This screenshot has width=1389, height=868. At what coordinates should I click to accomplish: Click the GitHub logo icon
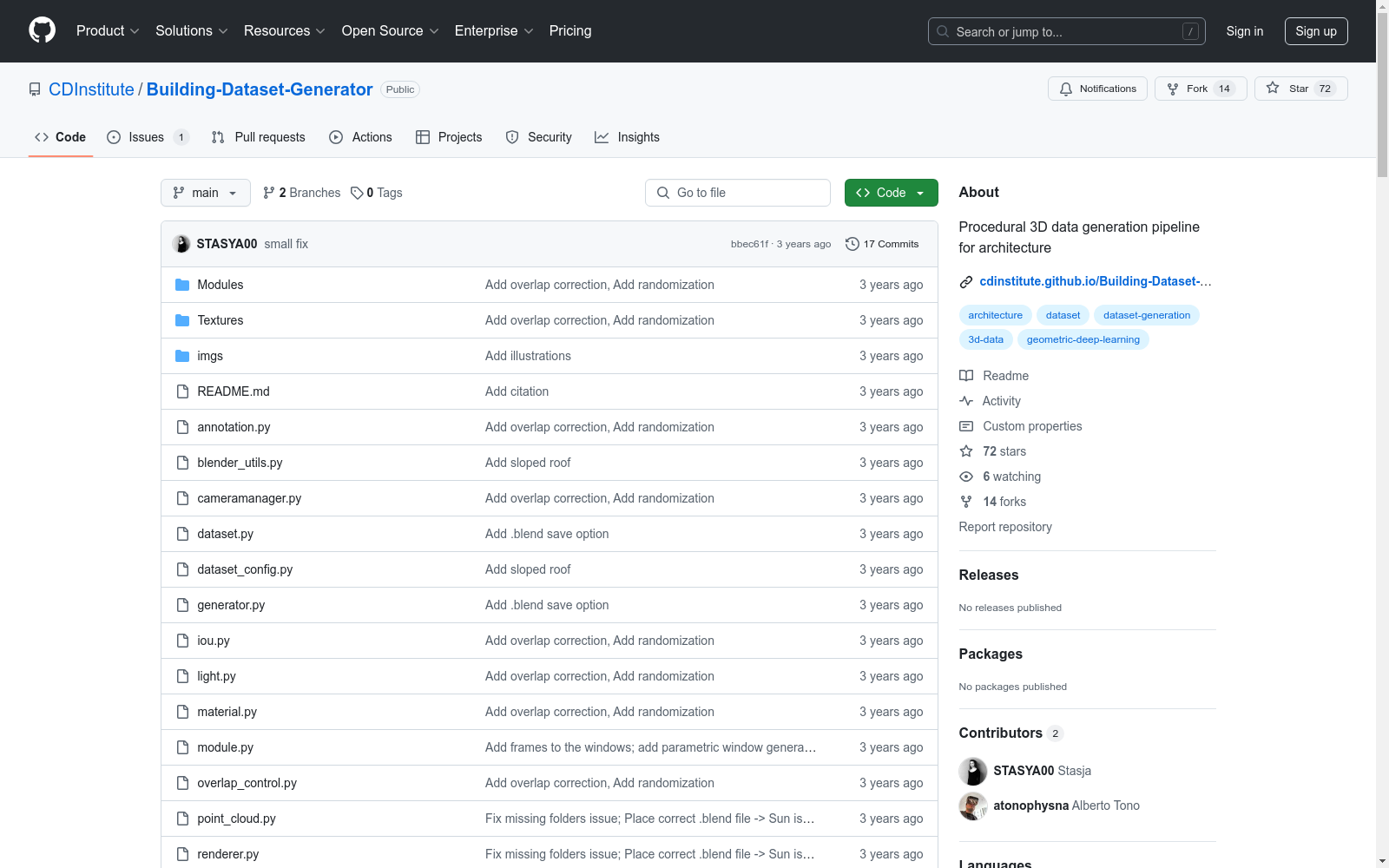[42, 30]
